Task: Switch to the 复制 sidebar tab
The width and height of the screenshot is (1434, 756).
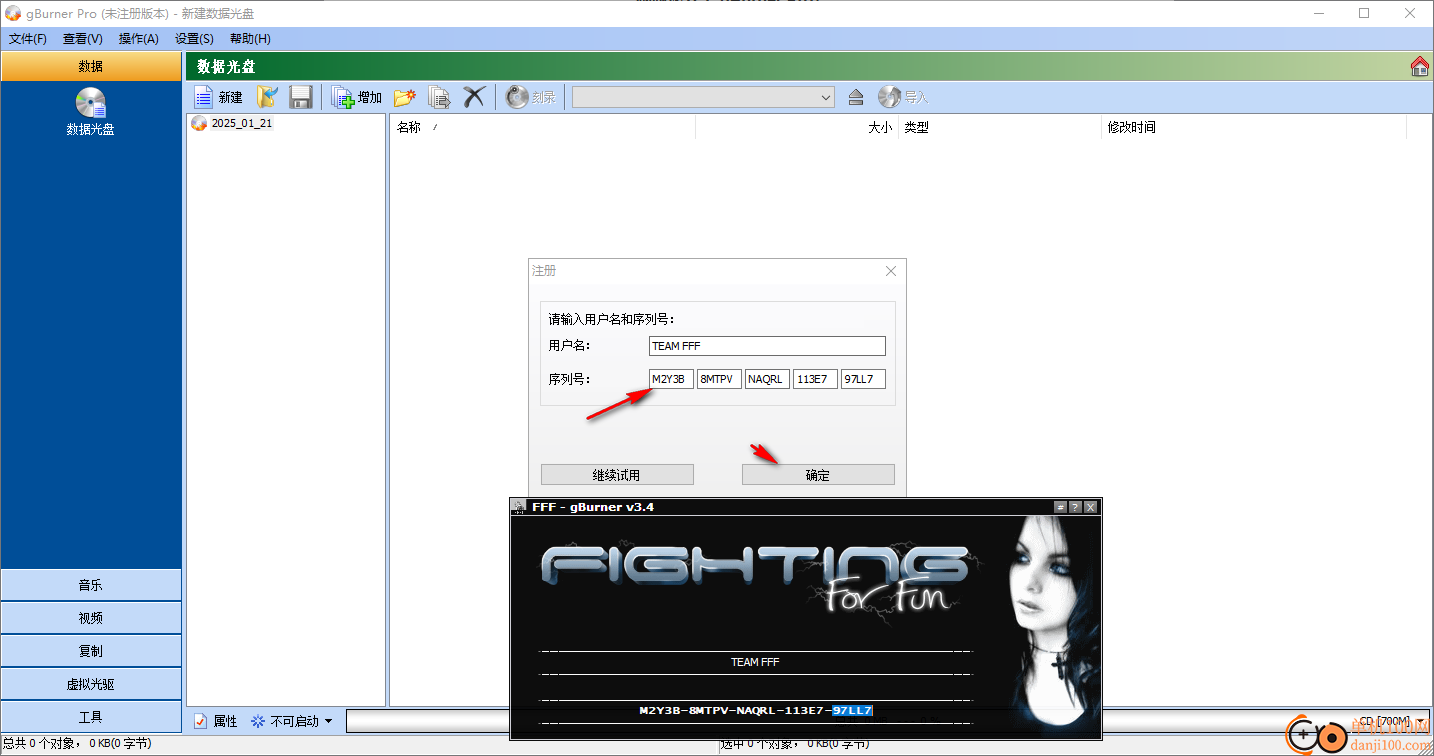Action: 91,651
